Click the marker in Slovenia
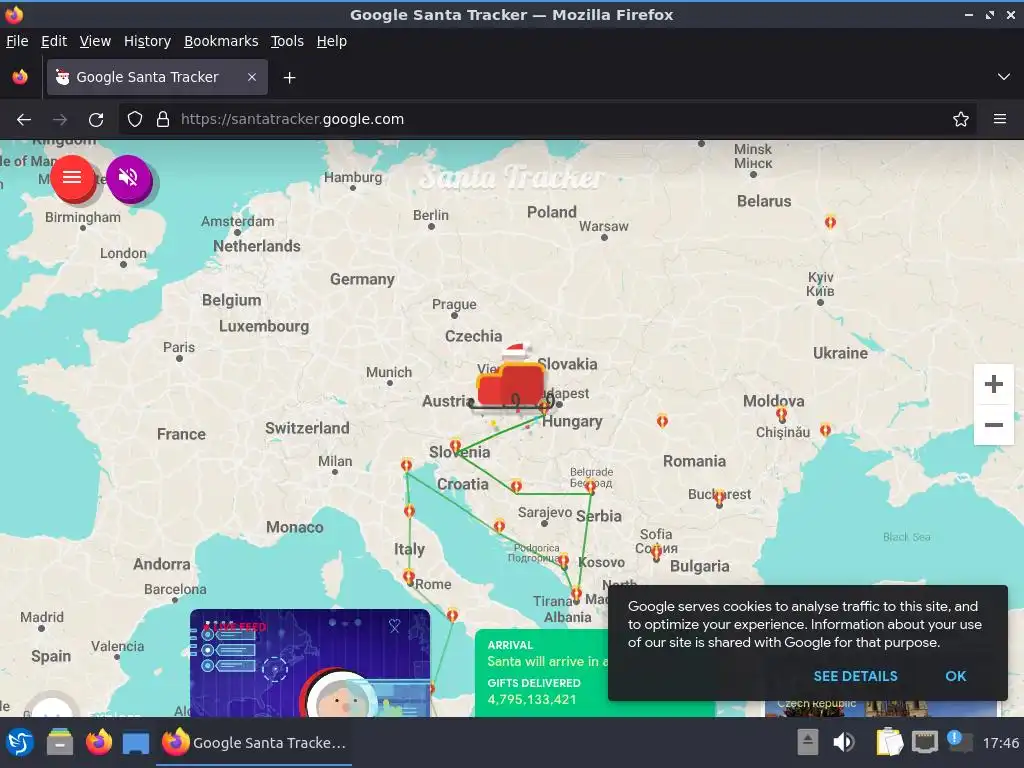Screen dimensions: 1024x768 455,446
